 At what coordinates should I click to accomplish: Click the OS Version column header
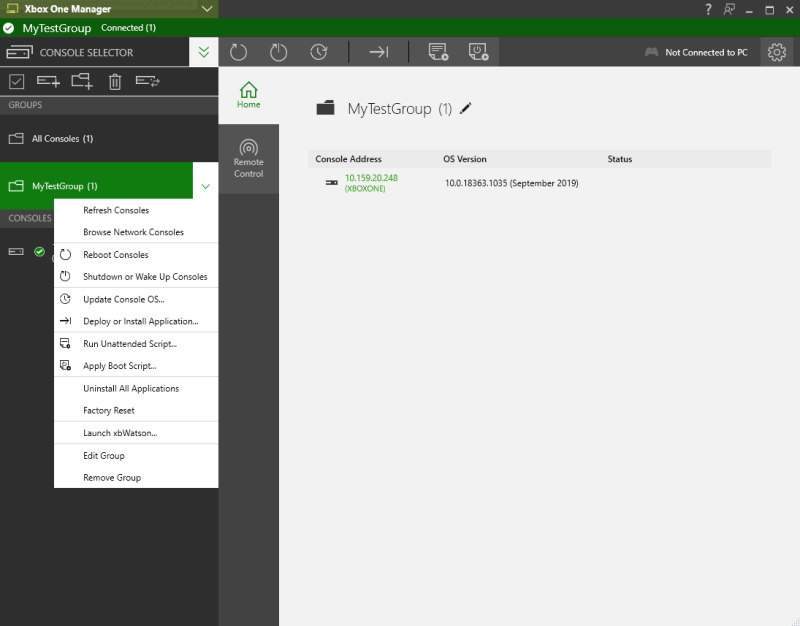465,159
